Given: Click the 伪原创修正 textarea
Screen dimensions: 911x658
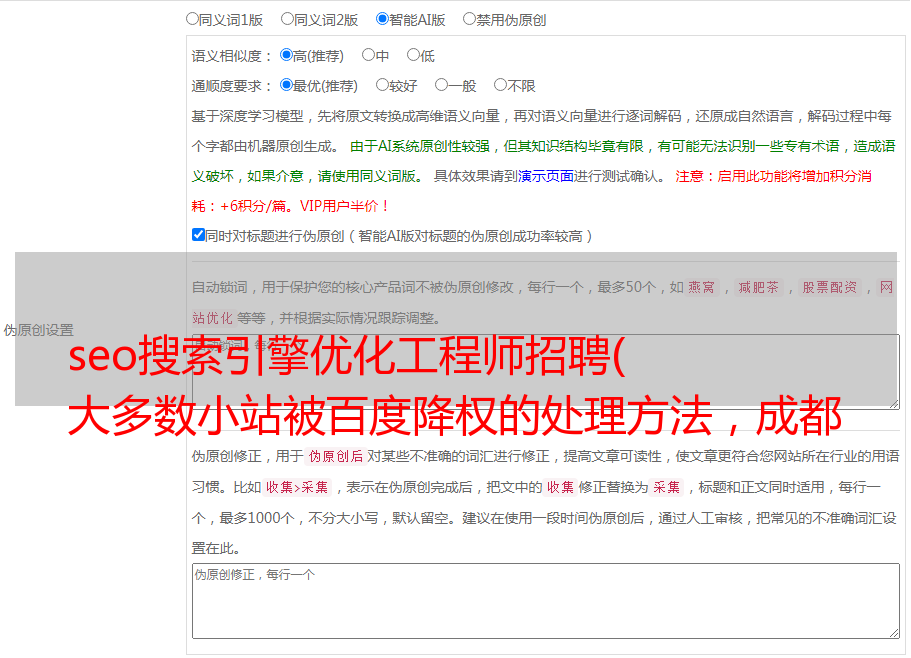Looking at the screenshot, I should pos(546,601).
